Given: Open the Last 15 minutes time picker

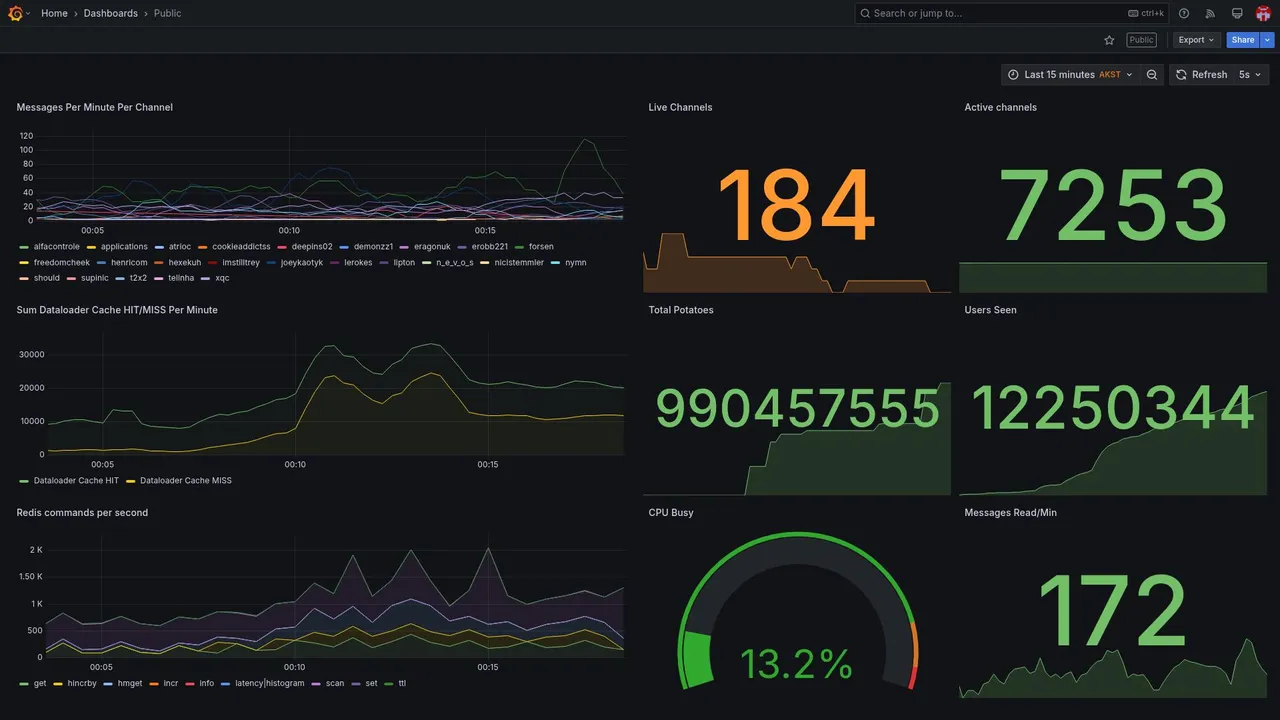Looking at the screenshot, I should 1070,75.
